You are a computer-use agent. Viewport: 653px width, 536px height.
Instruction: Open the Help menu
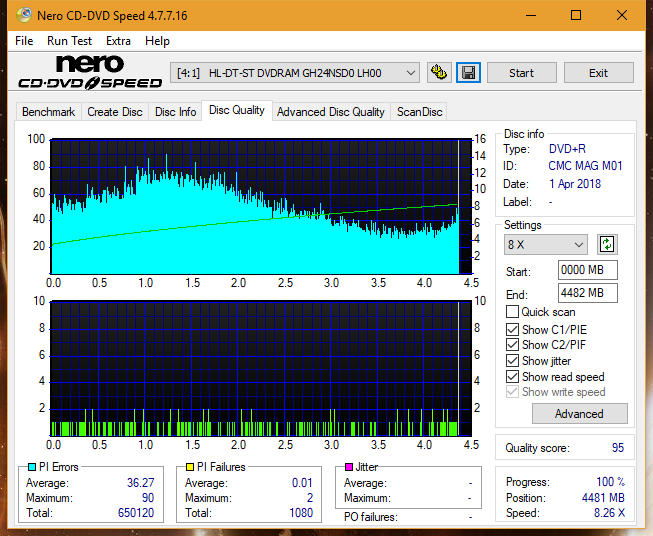tap(157, 41)
